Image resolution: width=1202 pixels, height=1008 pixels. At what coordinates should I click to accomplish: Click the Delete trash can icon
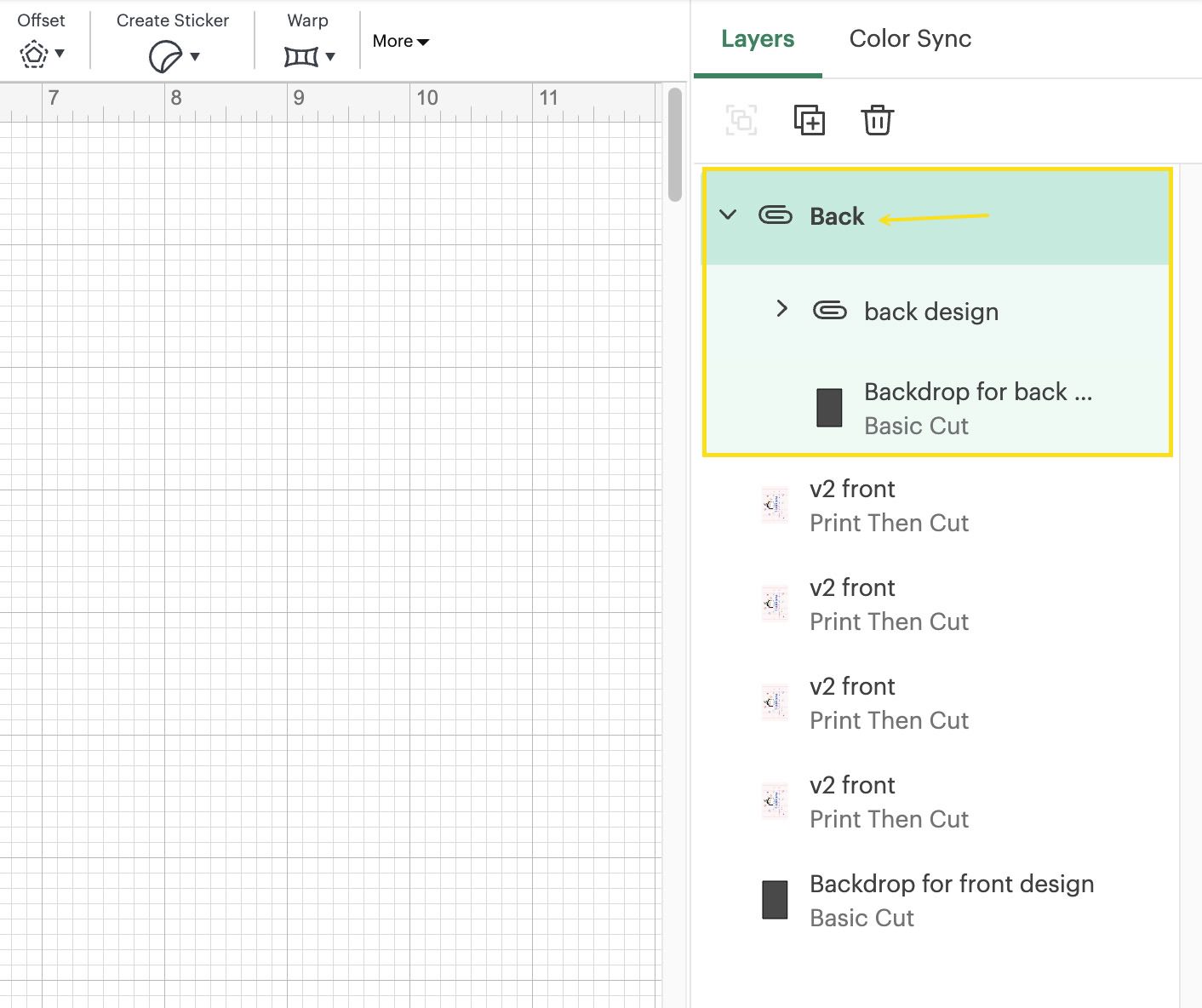(877, 120)
